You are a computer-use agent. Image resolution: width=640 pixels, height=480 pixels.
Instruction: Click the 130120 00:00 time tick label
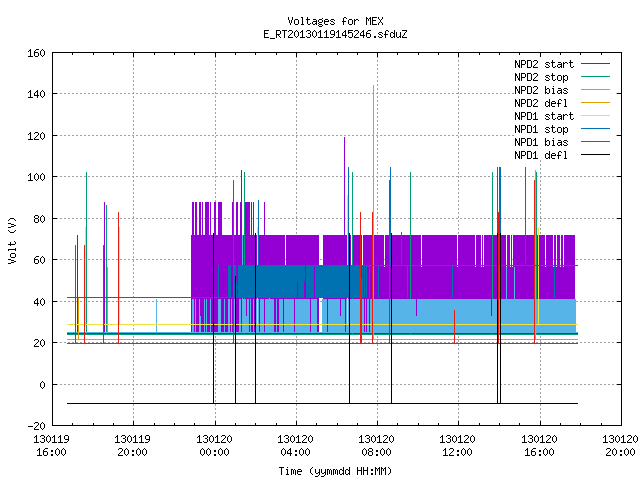point(214,446)
